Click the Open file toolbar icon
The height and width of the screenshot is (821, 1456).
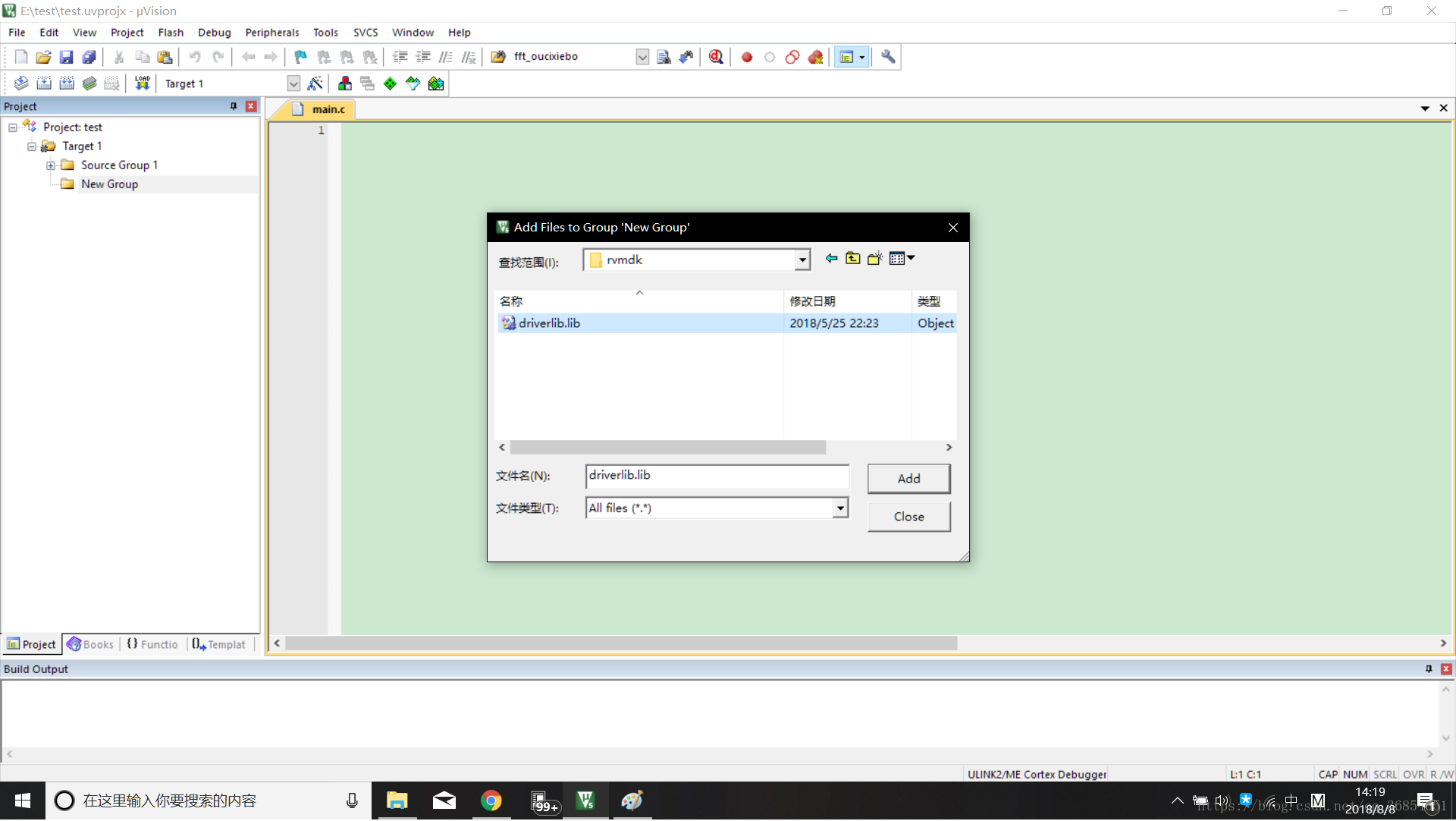pos(43,57)
